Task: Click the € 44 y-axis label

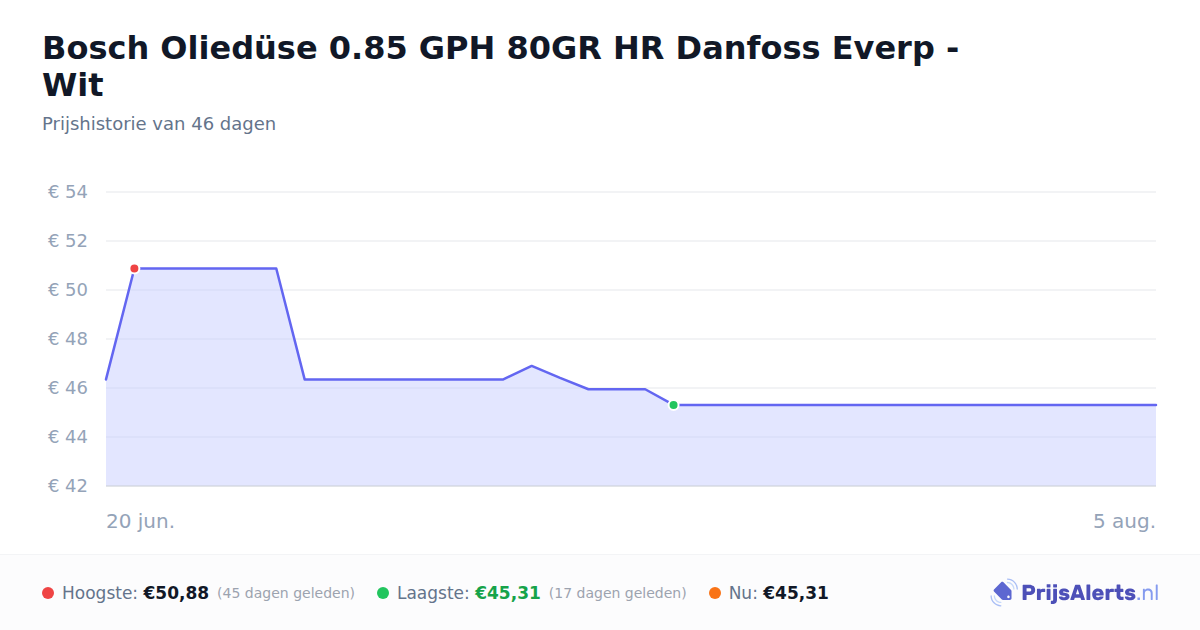Action: [68, 437]
